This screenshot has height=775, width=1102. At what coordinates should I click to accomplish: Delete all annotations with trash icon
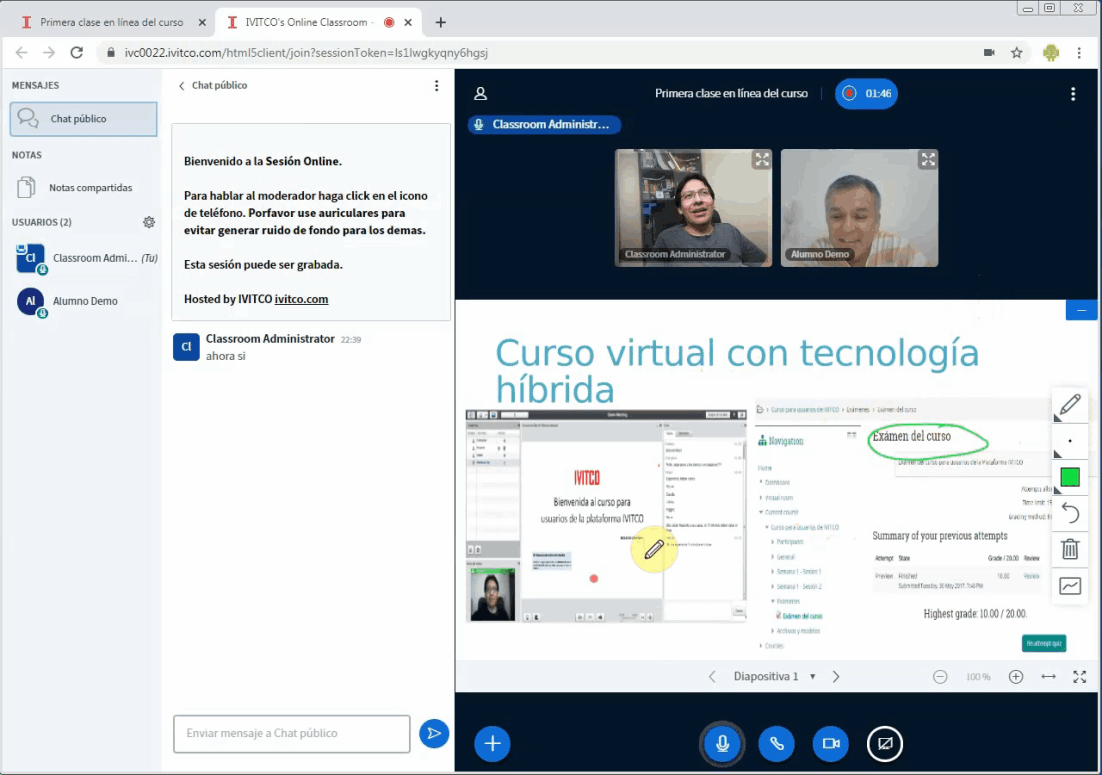coord(1069,549)
